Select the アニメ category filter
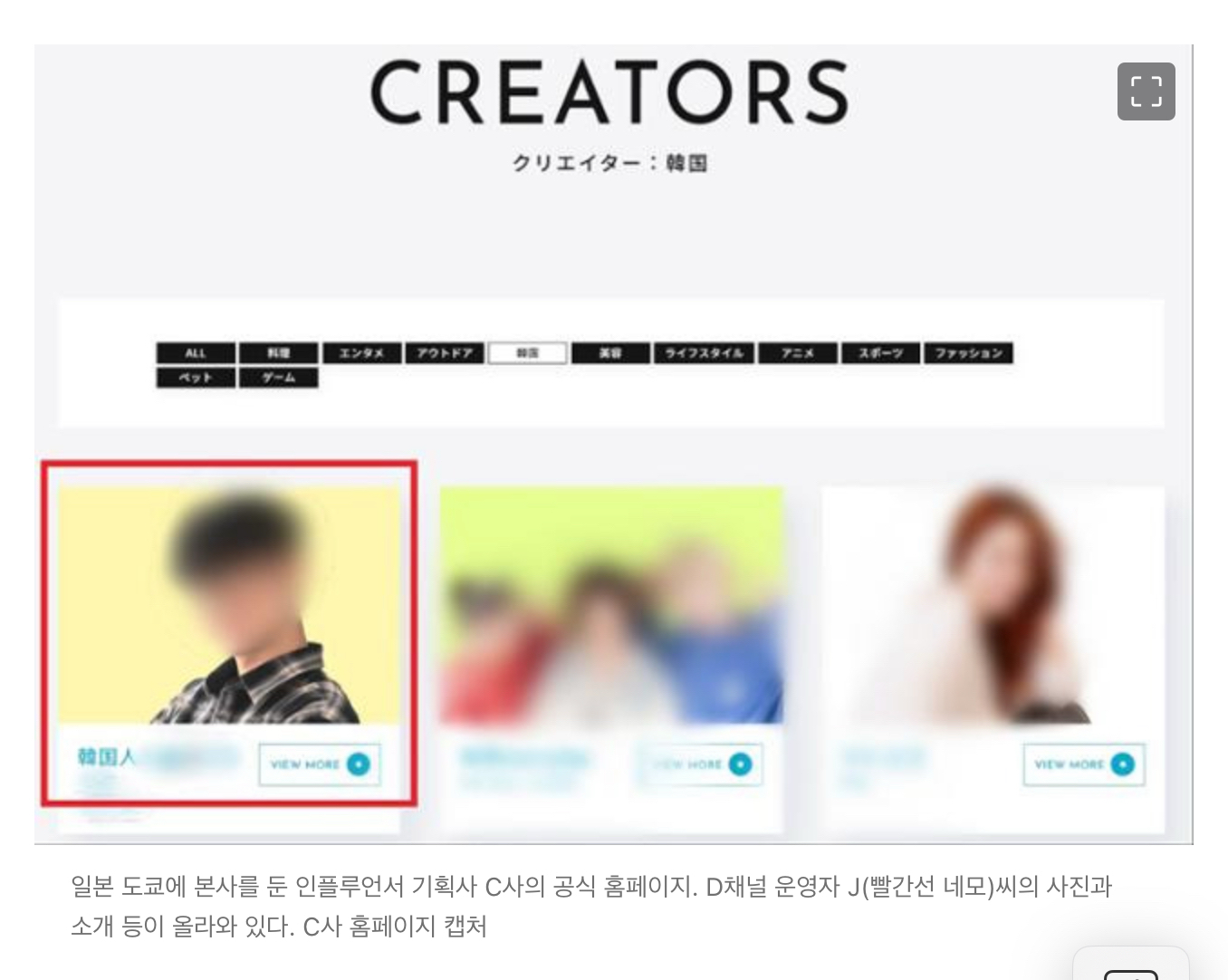The image size is (1228, 980). pos(797,353)
